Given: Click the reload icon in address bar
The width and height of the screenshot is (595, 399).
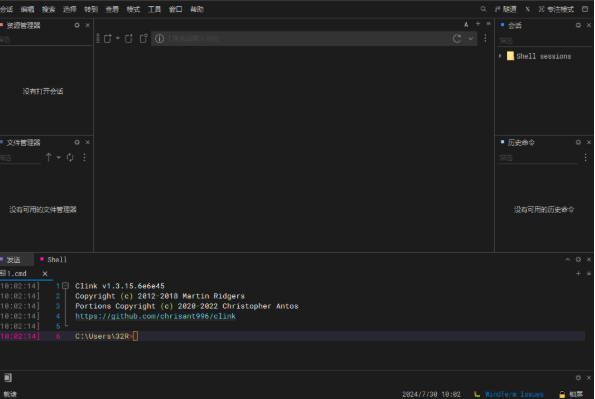Looking at the screenshot, I should 457,38.
